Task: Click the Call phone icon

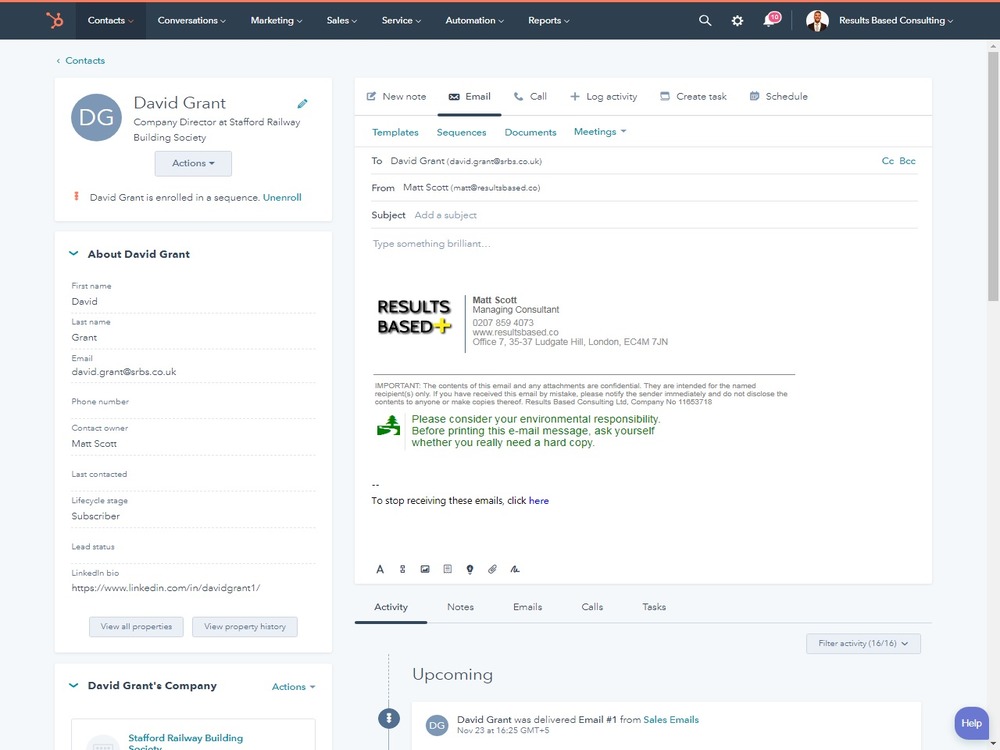Action: pyautogui.click(x=518, y=96)
